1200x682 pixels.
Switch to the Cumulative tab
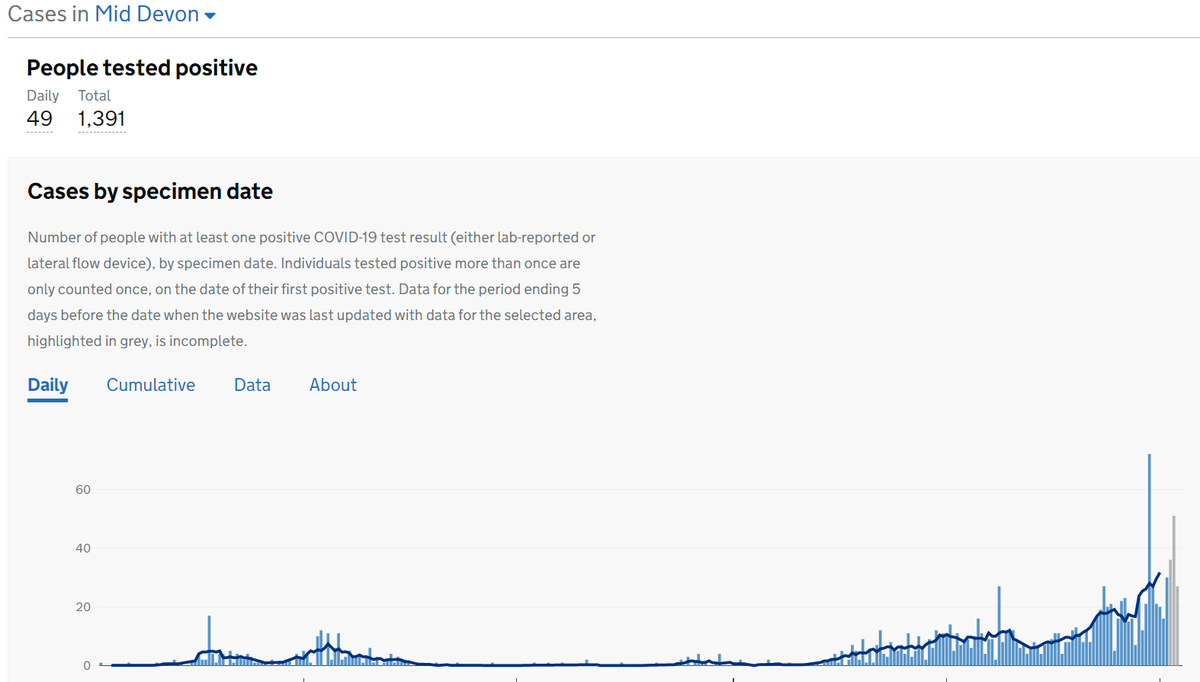[x=151, y=385]
